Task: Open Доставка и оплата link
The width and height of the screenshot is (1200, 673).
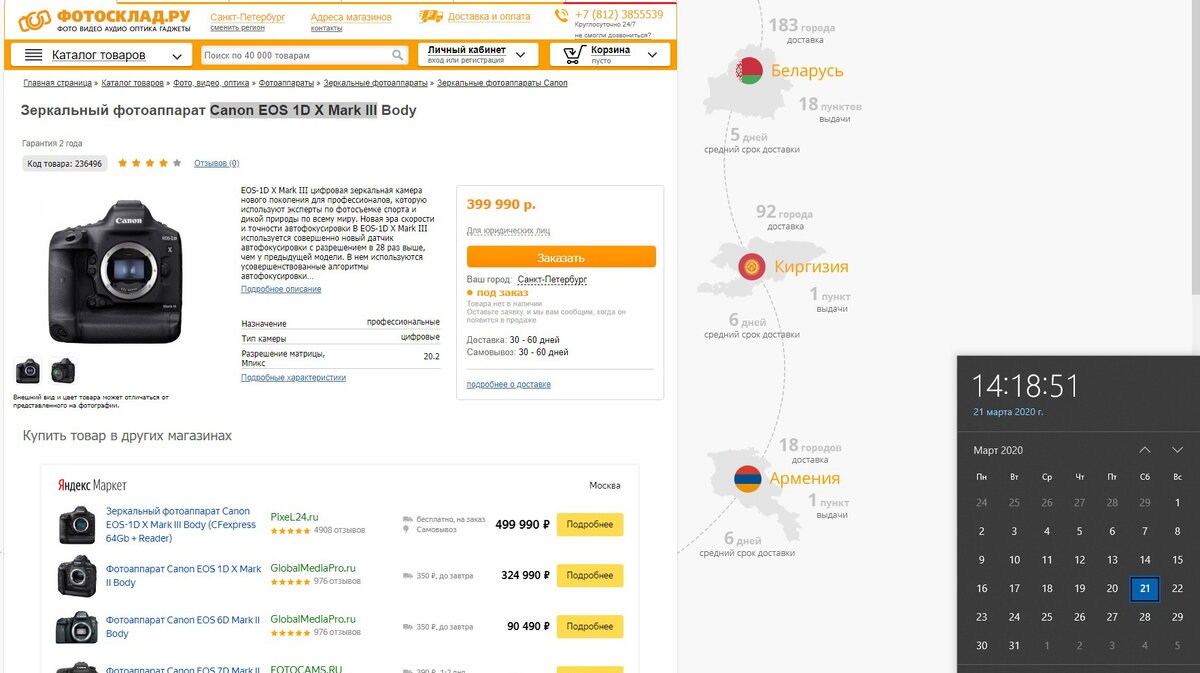Action: (x=489, y=17)
